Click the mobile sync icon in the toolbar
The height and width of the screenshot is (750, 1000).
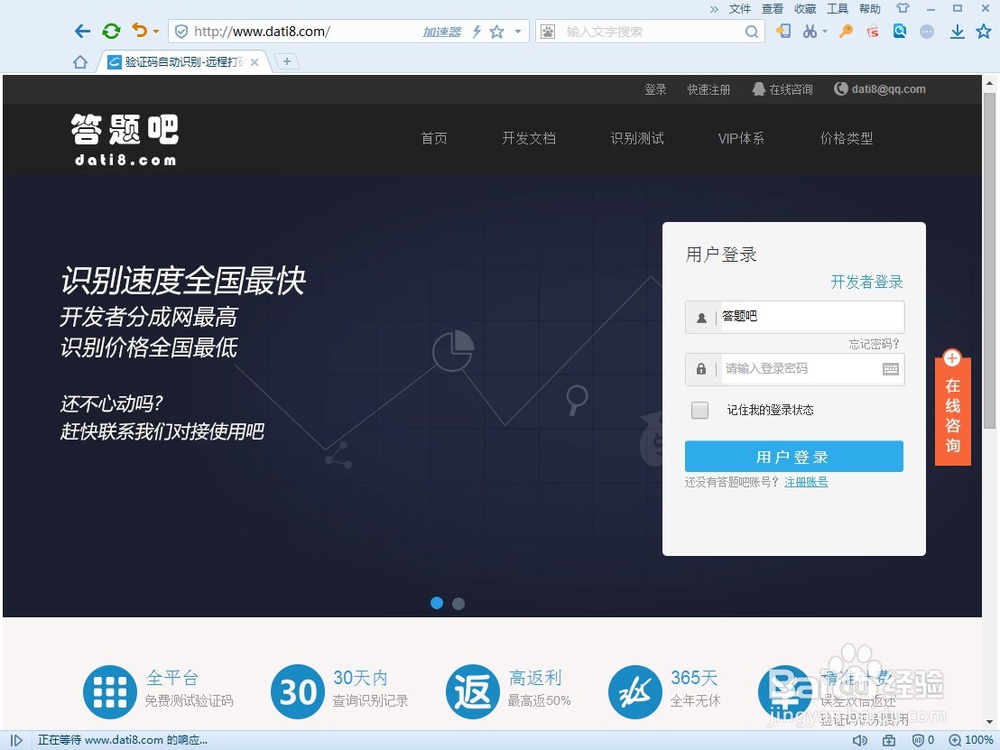click(x=784, y=31)
